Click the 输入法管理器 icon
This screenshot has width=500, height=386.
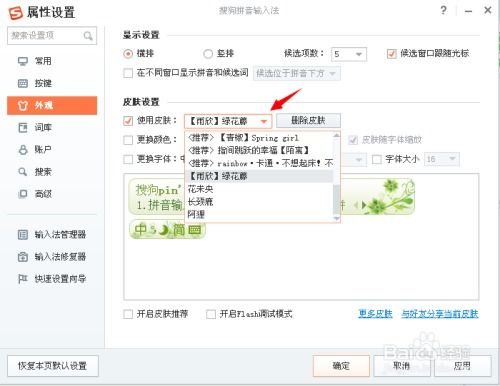point(23,235)
